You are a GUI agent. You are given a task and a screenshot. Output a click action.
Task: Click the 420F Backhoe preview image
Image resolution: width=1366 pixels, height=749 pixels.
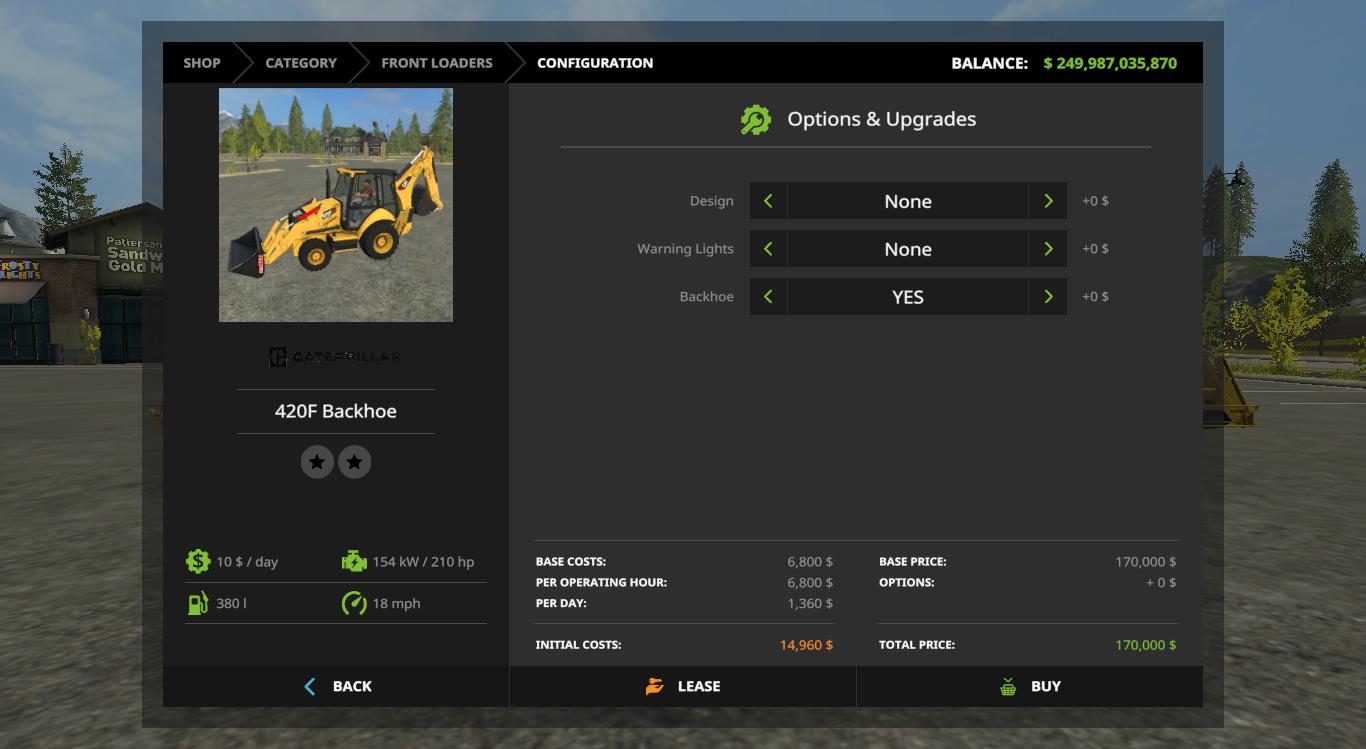coord(335,205)
